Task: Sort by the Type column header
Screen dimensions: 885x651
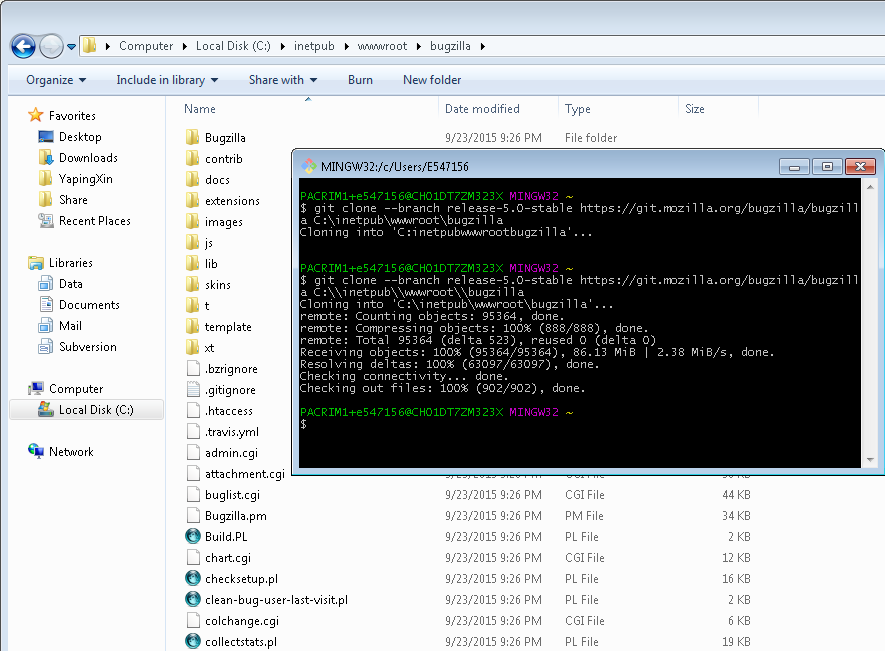Action: pyautogui.click(x=577, y=109)
